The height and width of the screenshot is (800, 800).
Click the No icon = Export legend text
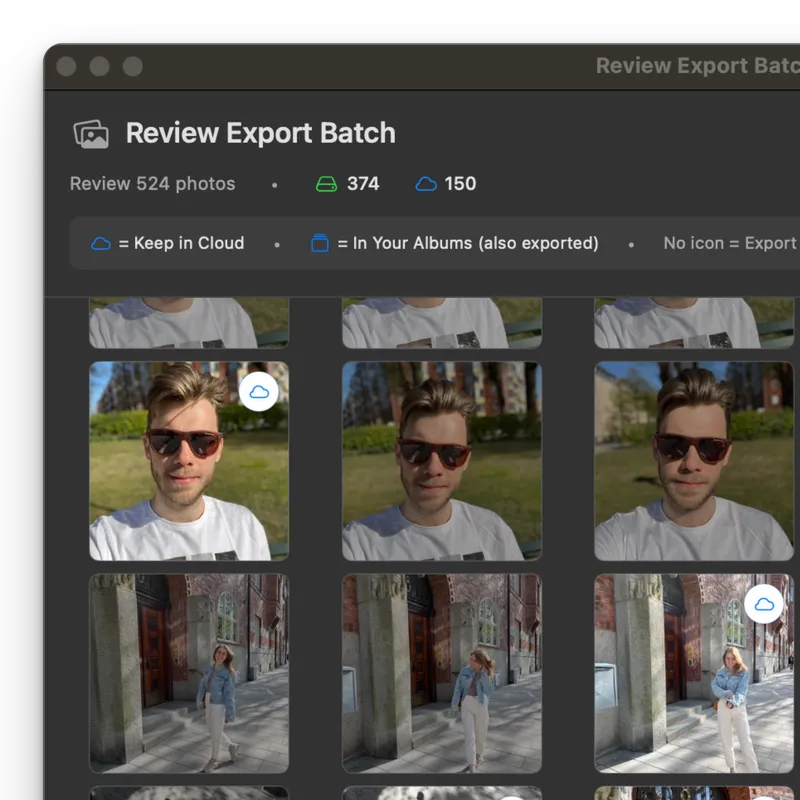(730, 243)
